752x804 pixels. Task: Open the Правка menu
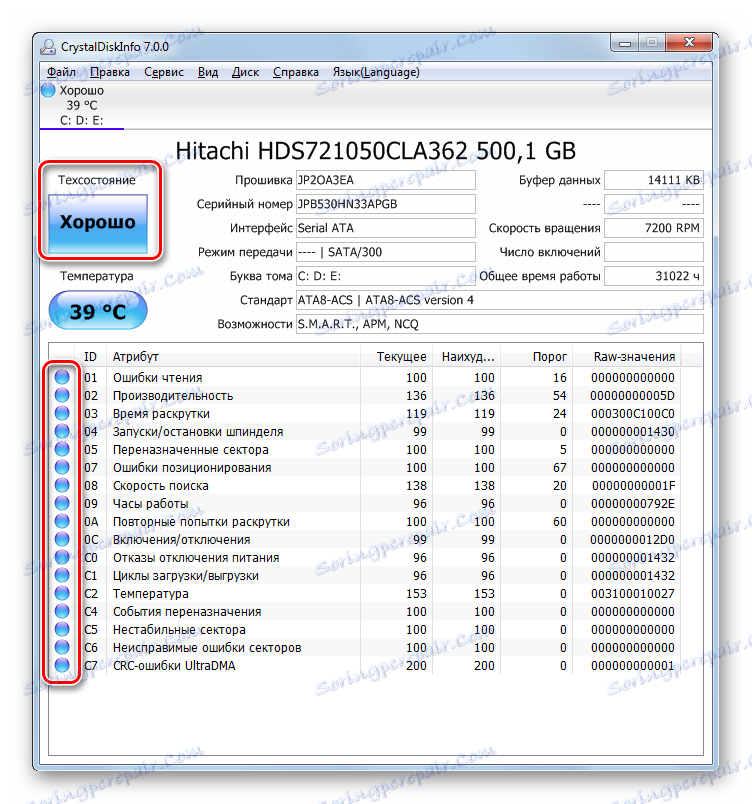pyautogui.click(x=110, y=72)
